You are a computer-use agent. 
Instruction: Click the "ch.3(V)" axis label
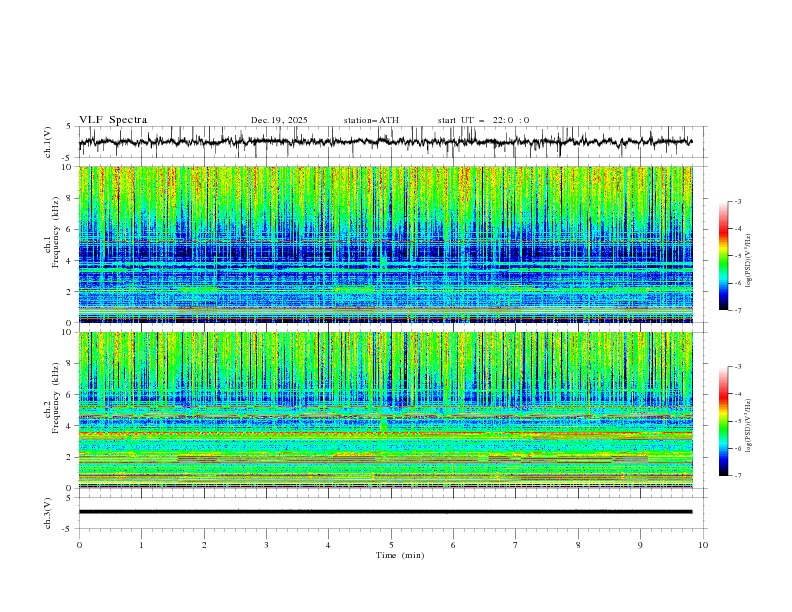coord(48,513)
